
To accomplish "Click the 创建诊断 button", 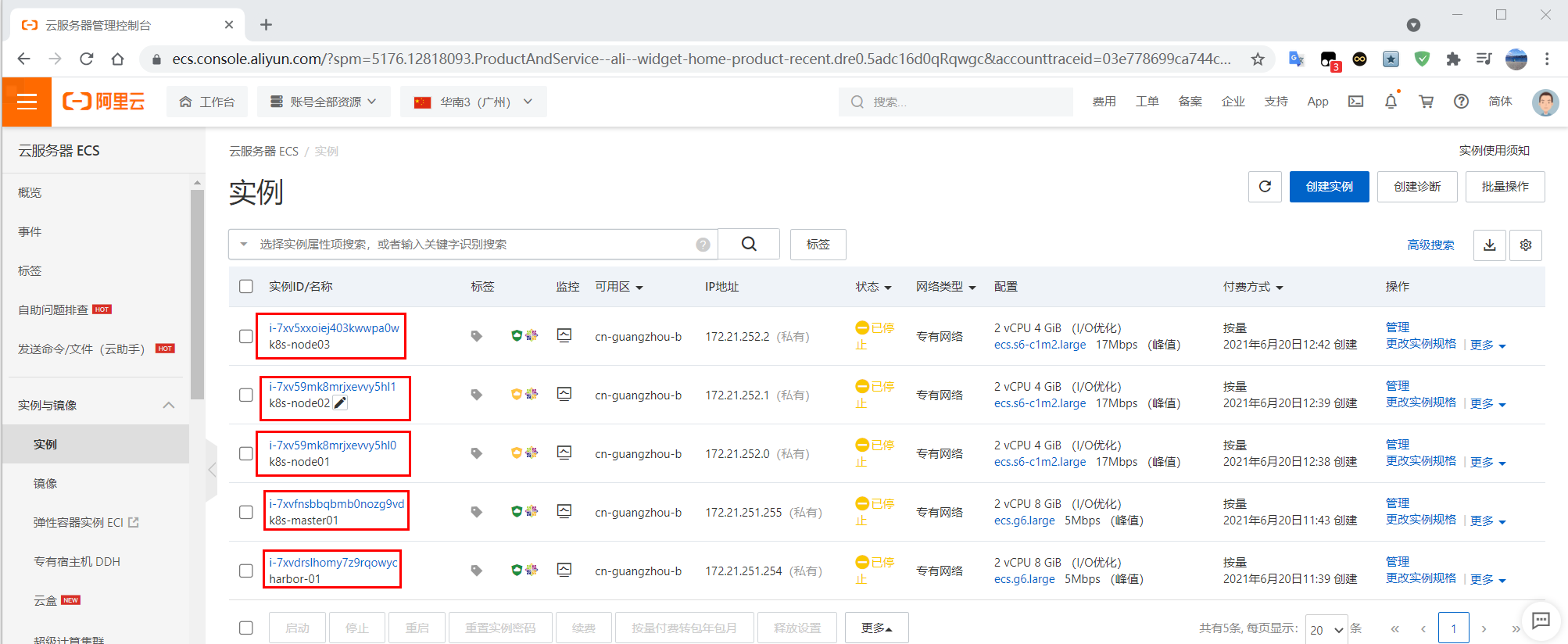I will pos(1417,187).
